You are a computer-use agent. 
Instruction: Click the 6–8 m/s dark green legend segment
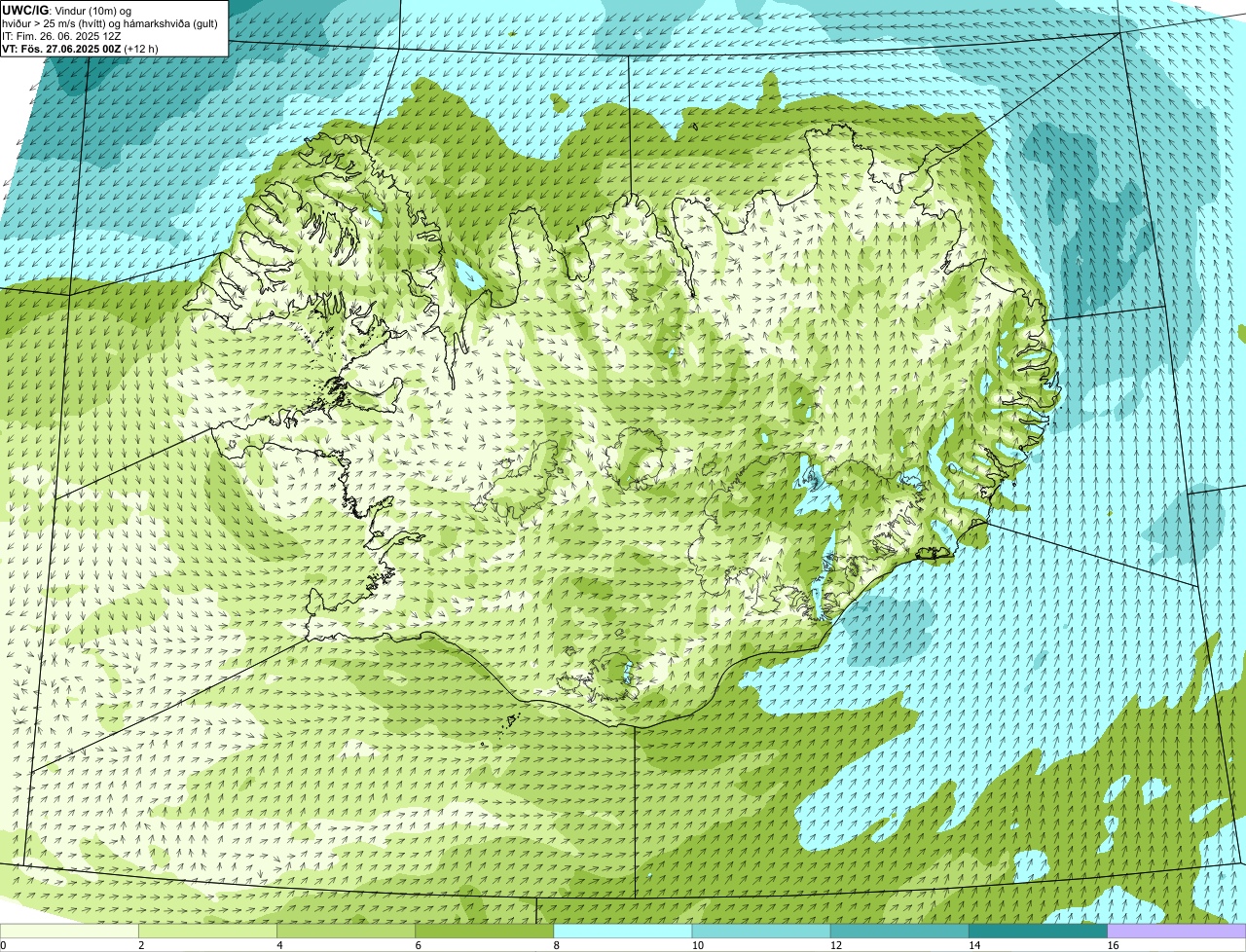pyautogui.click(x=485, y=931)
